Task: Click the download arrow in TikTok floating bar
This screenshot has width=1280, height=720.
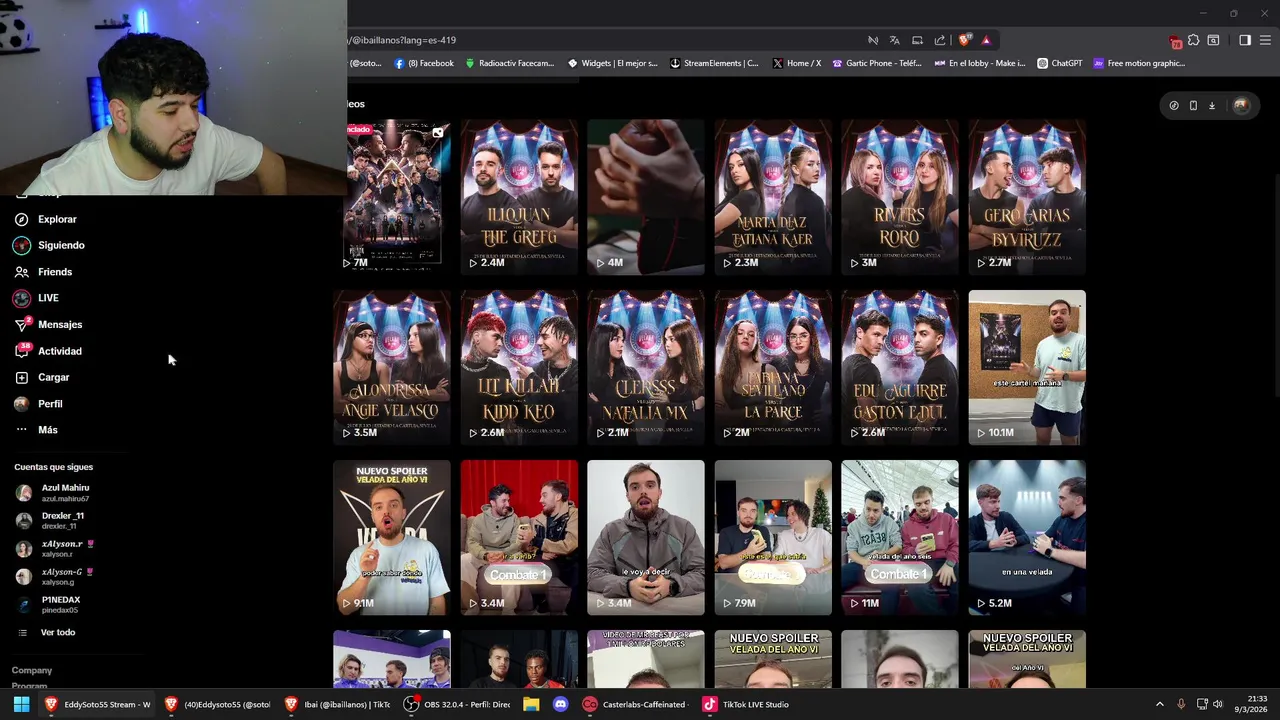Action: 1212,105
